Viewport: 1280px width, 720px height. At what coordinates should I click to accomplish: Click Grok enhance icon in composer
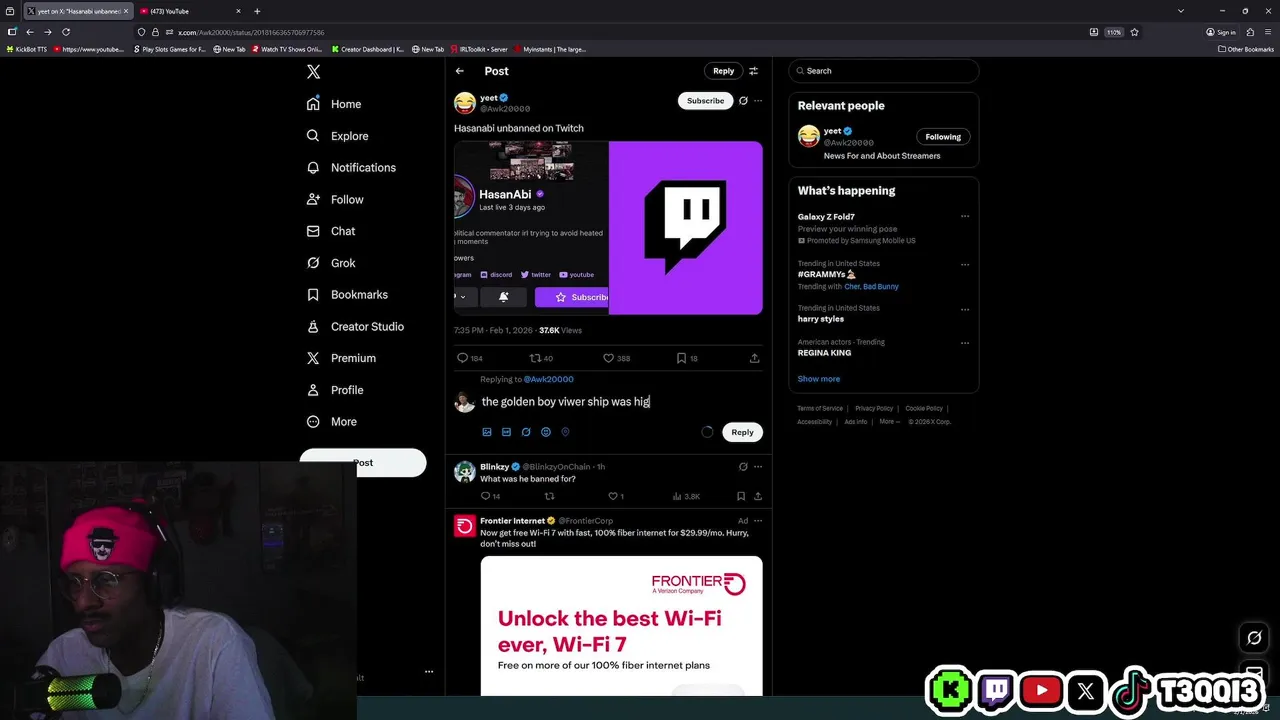pyautogui.click(x=526, y=432)
